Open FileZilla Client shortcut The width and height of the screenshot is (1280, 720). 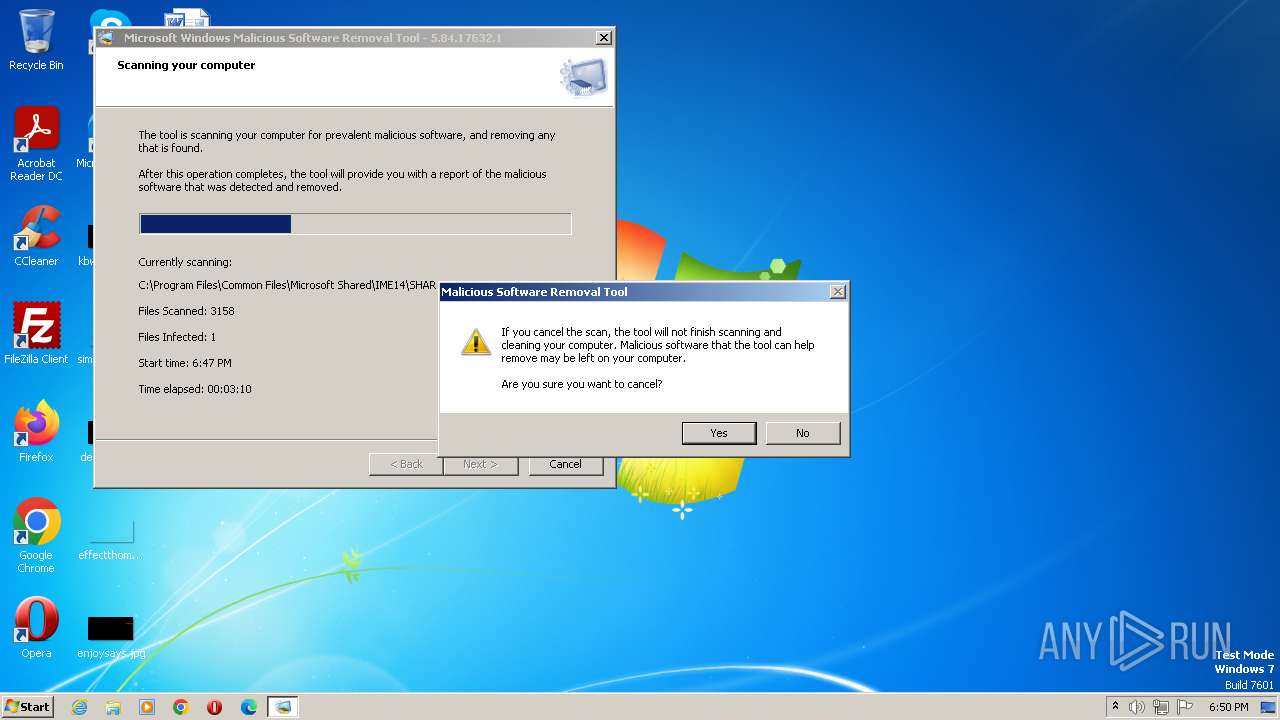(x=36, y=333)
